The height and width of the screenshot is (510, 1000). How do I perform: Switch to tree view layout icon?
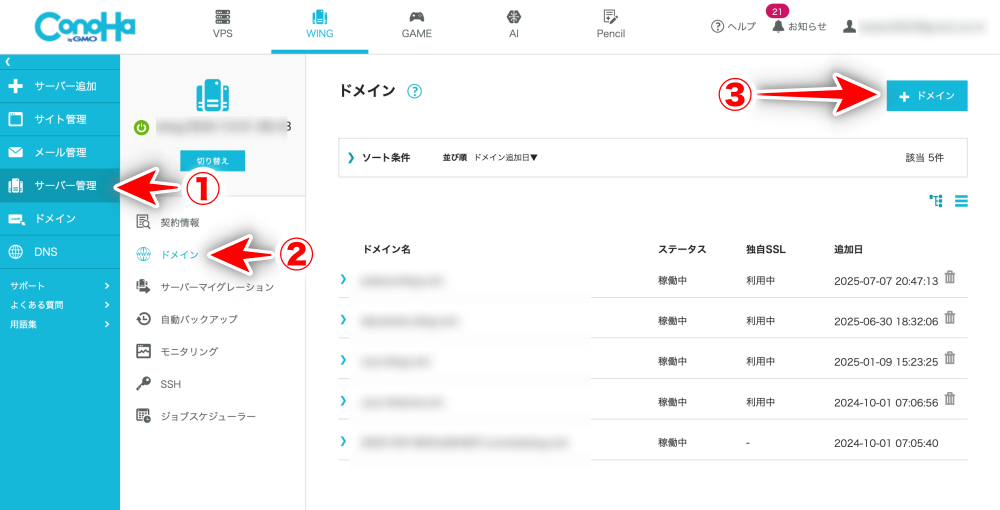936,201
